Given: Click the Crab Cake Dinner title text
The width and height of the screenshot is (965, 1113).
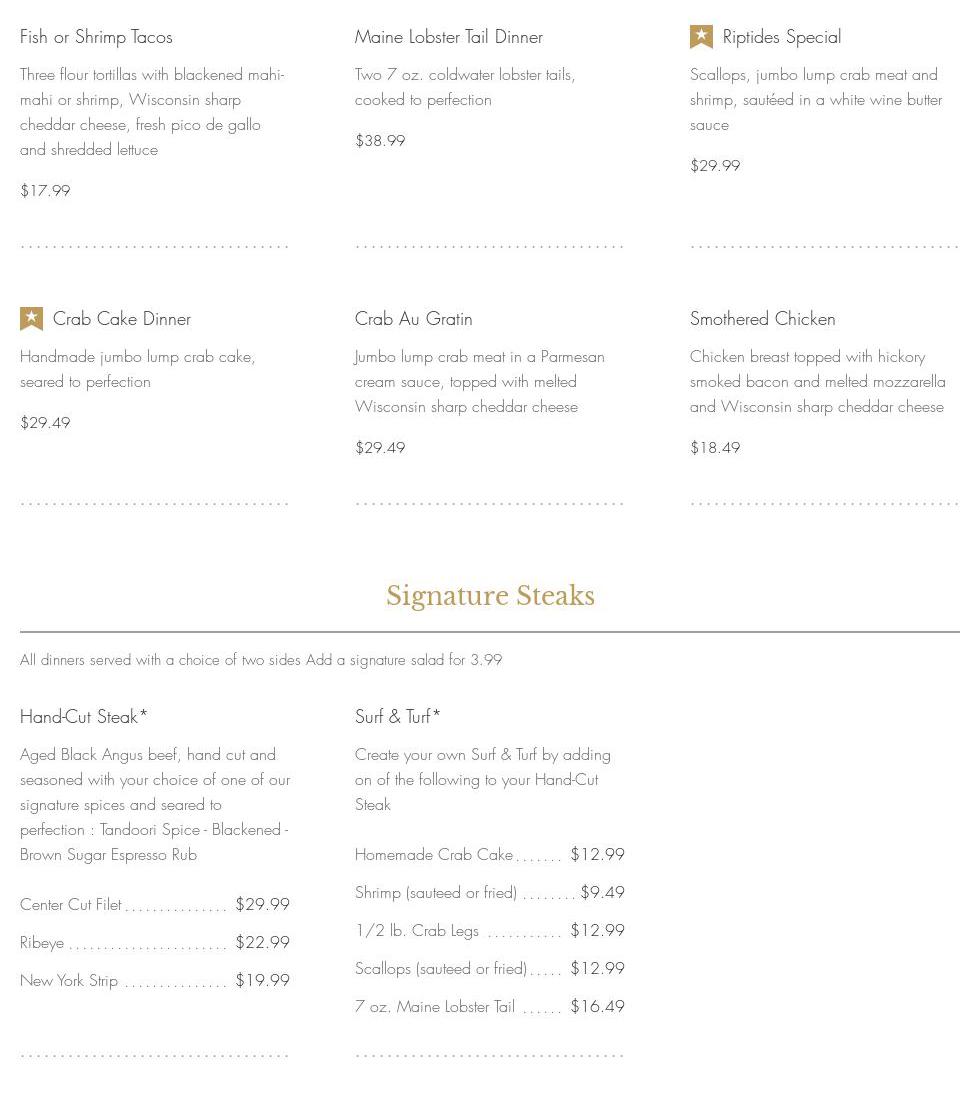Looking at the screenshot, I should tap(121, 319).
